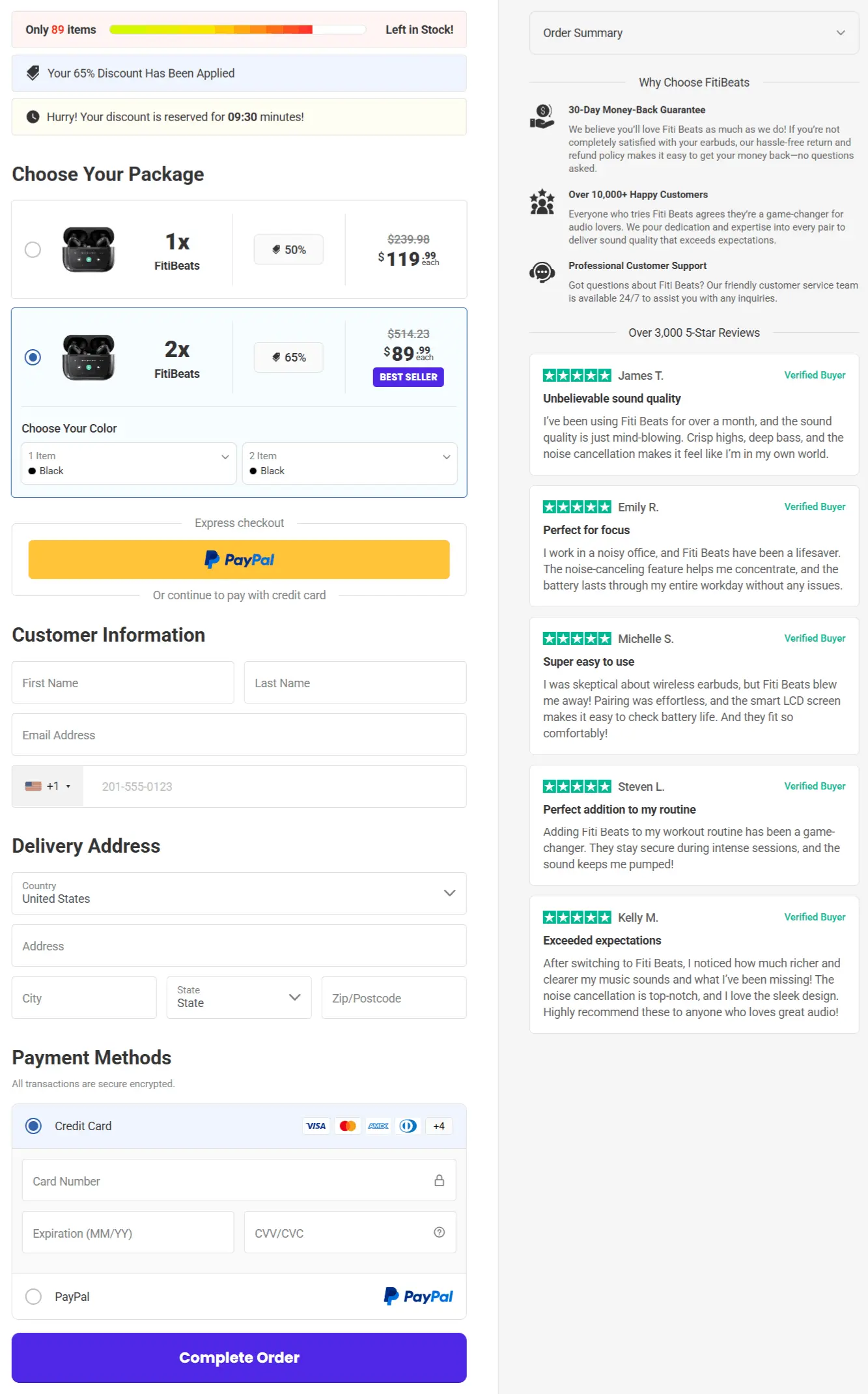Pay with the yellow PayPal express button
Viewport: 868px width, 1394px height.
coord(239,560)
